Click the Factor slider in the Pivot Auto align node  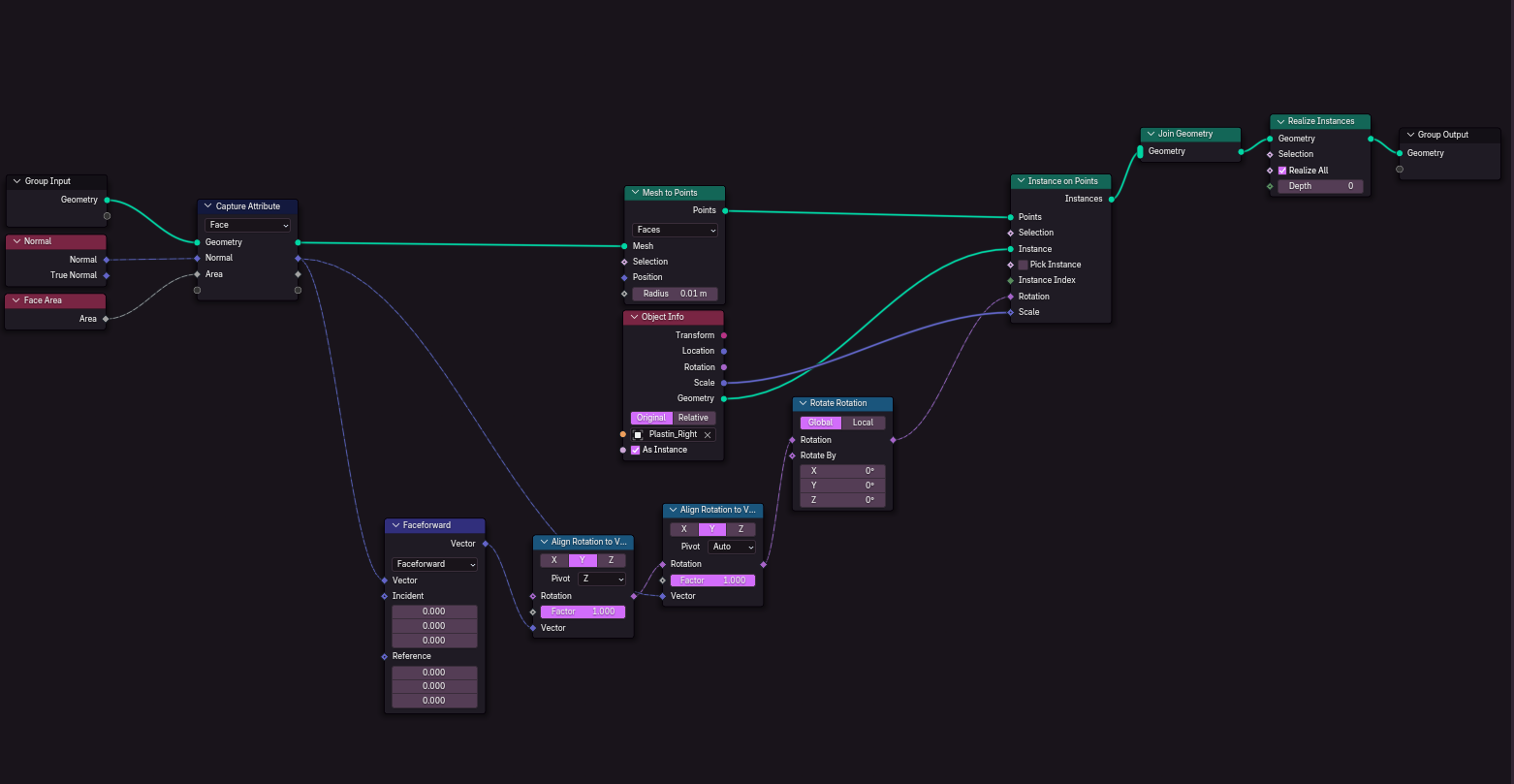point(712,580)
